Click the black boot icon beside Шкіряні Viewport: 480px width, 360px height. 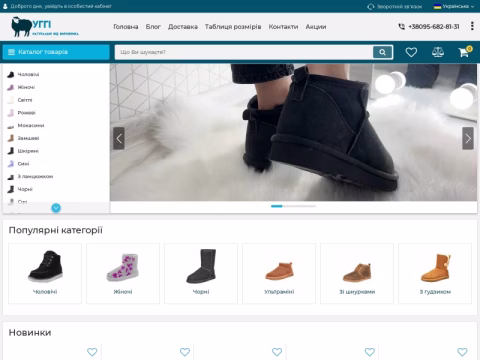point(11,151)
